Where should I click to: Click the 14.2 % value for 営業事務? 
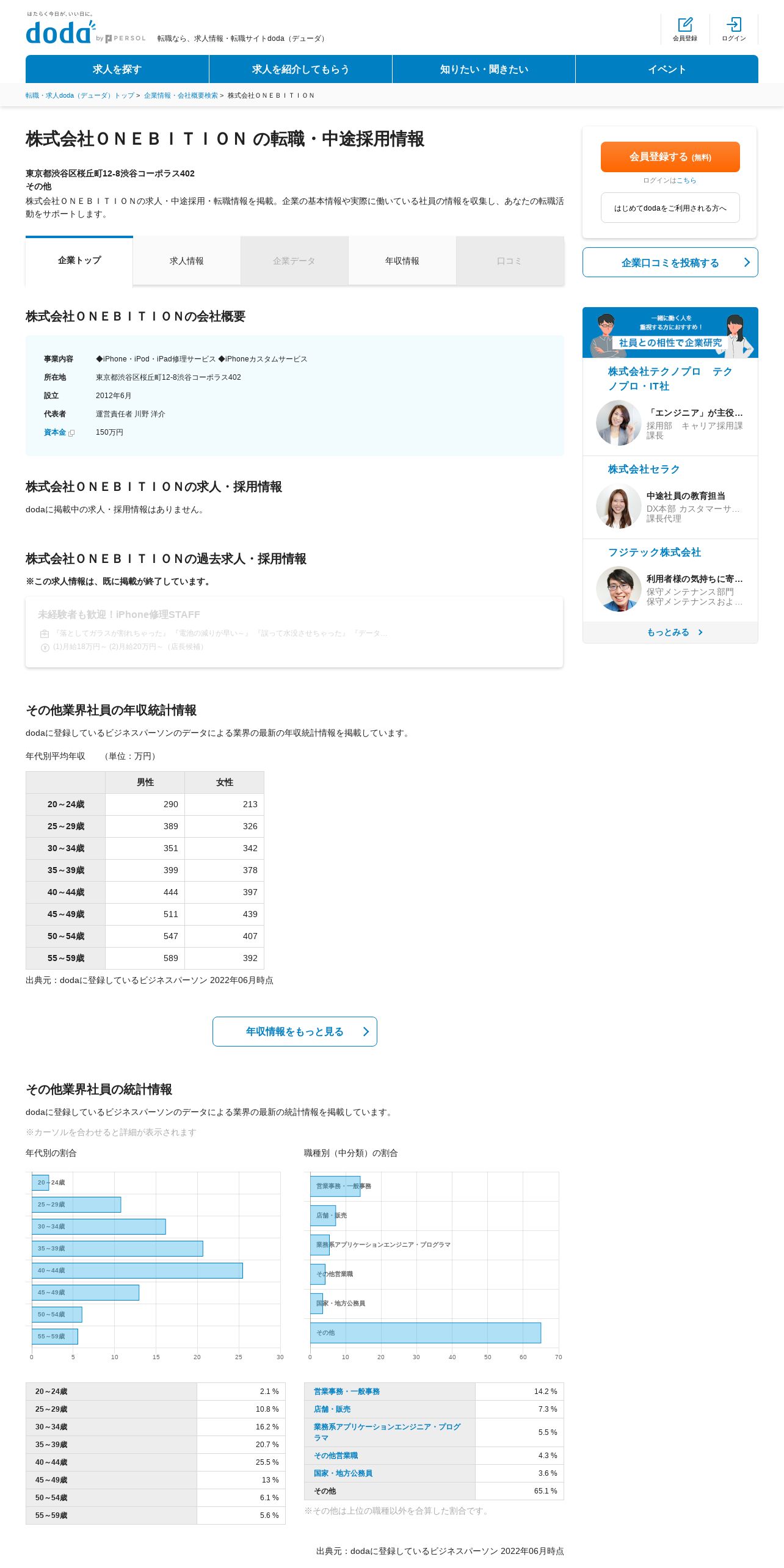coord(546,1392)
